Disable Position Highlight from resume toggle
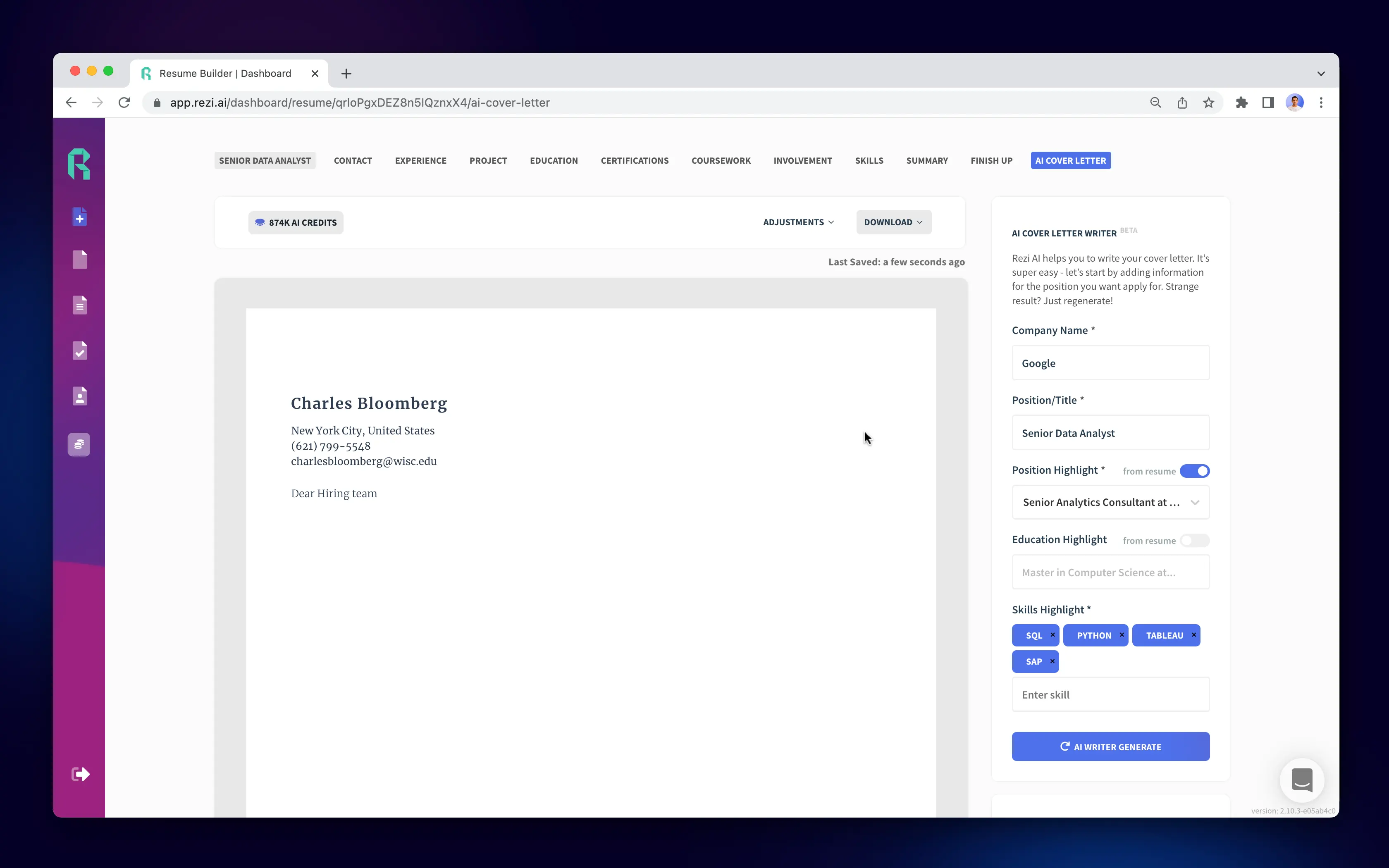The height and width of the screenshot is (868, 1389). pyautogui.click(x=1194, y=471)
